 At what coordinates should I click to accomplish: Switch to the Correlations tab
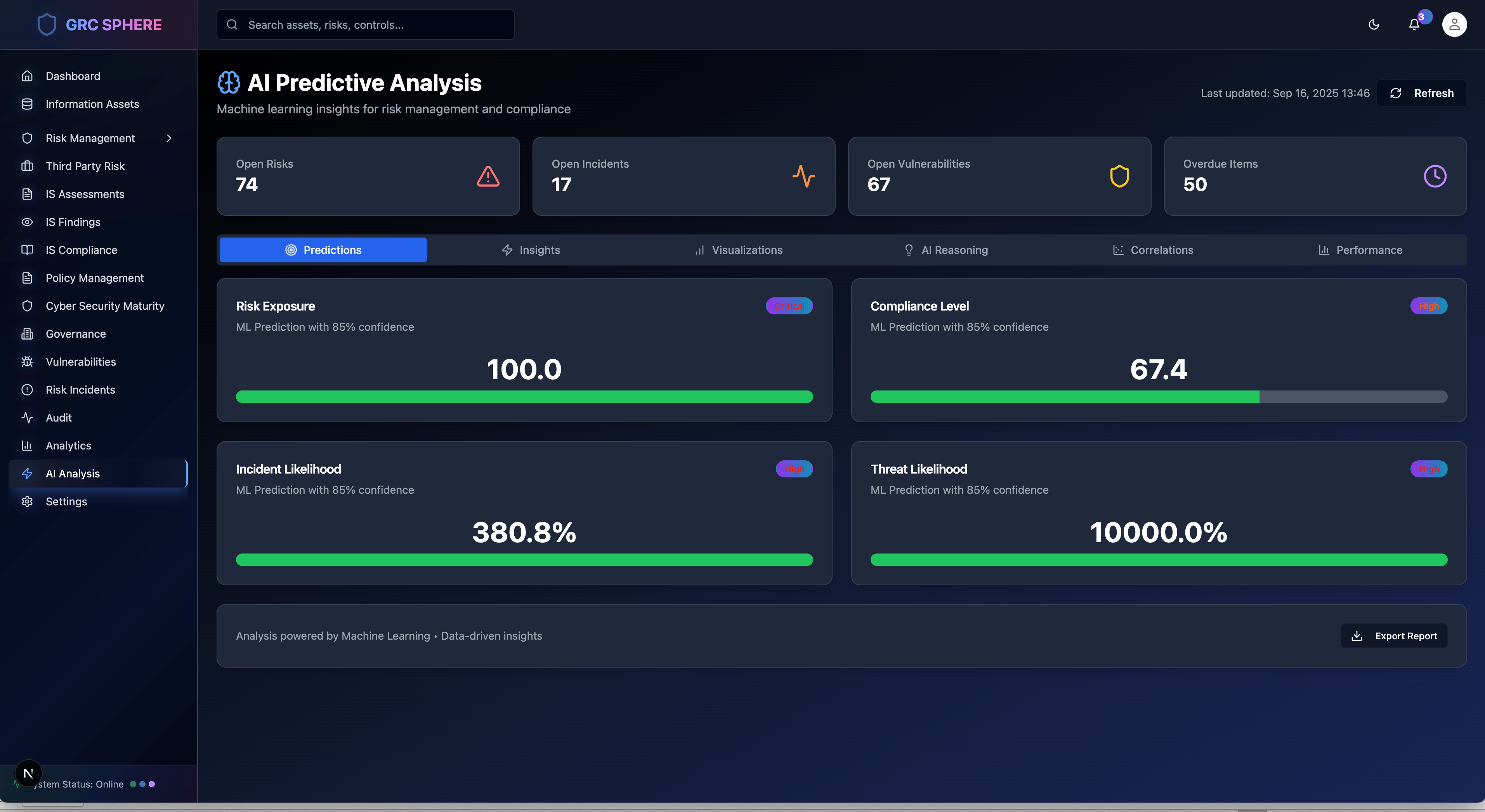pyautogui.click(x=1153, y=250)
